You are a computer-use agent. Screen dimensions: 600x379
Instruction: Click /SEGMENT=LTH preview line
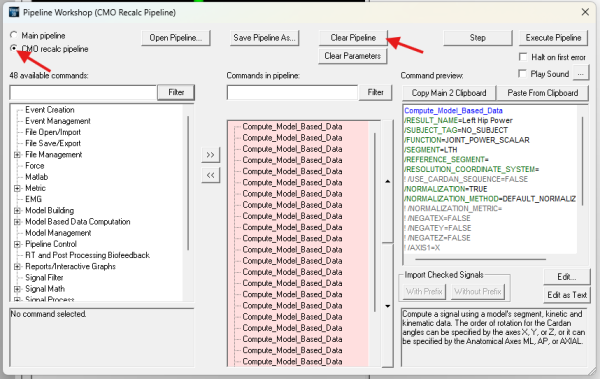431,150
